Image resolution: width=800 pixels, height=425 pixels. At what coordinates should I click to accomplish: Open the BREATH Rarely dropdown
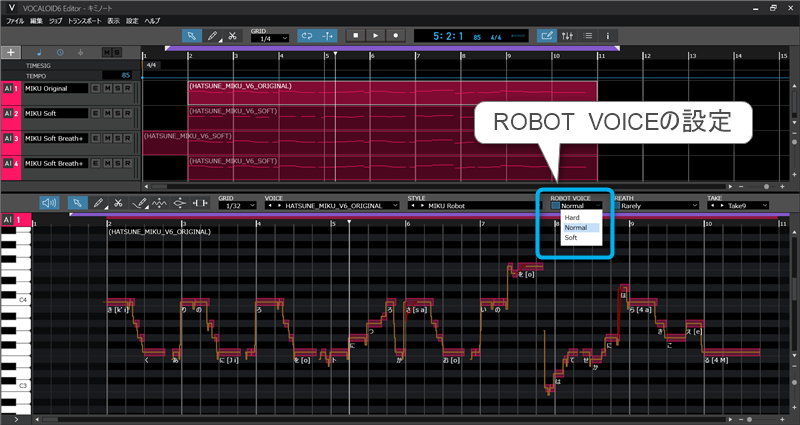[657, 206]
